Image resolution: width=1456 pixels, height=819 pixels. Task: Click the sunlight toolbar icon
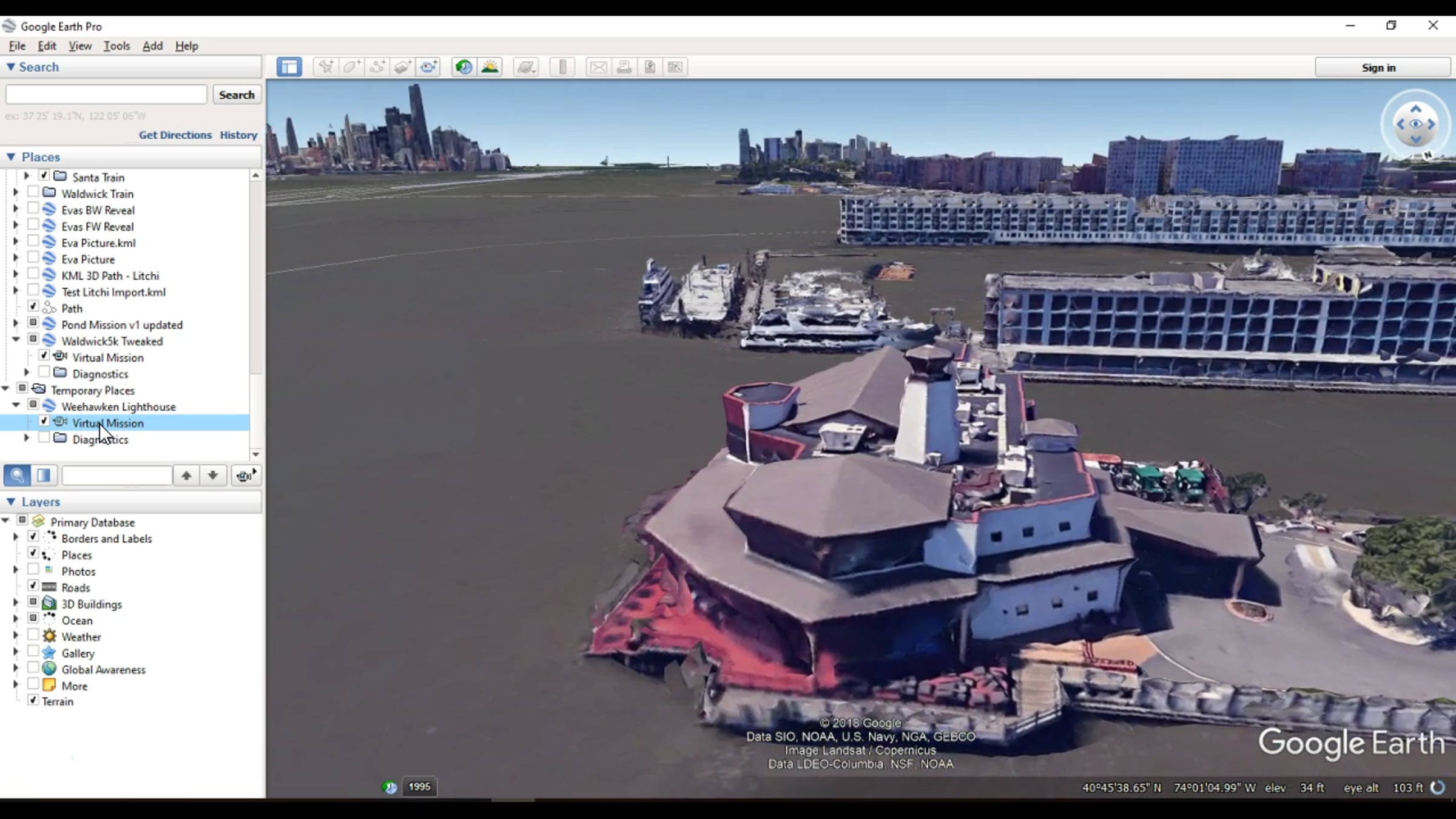click(x=490, y=67)
